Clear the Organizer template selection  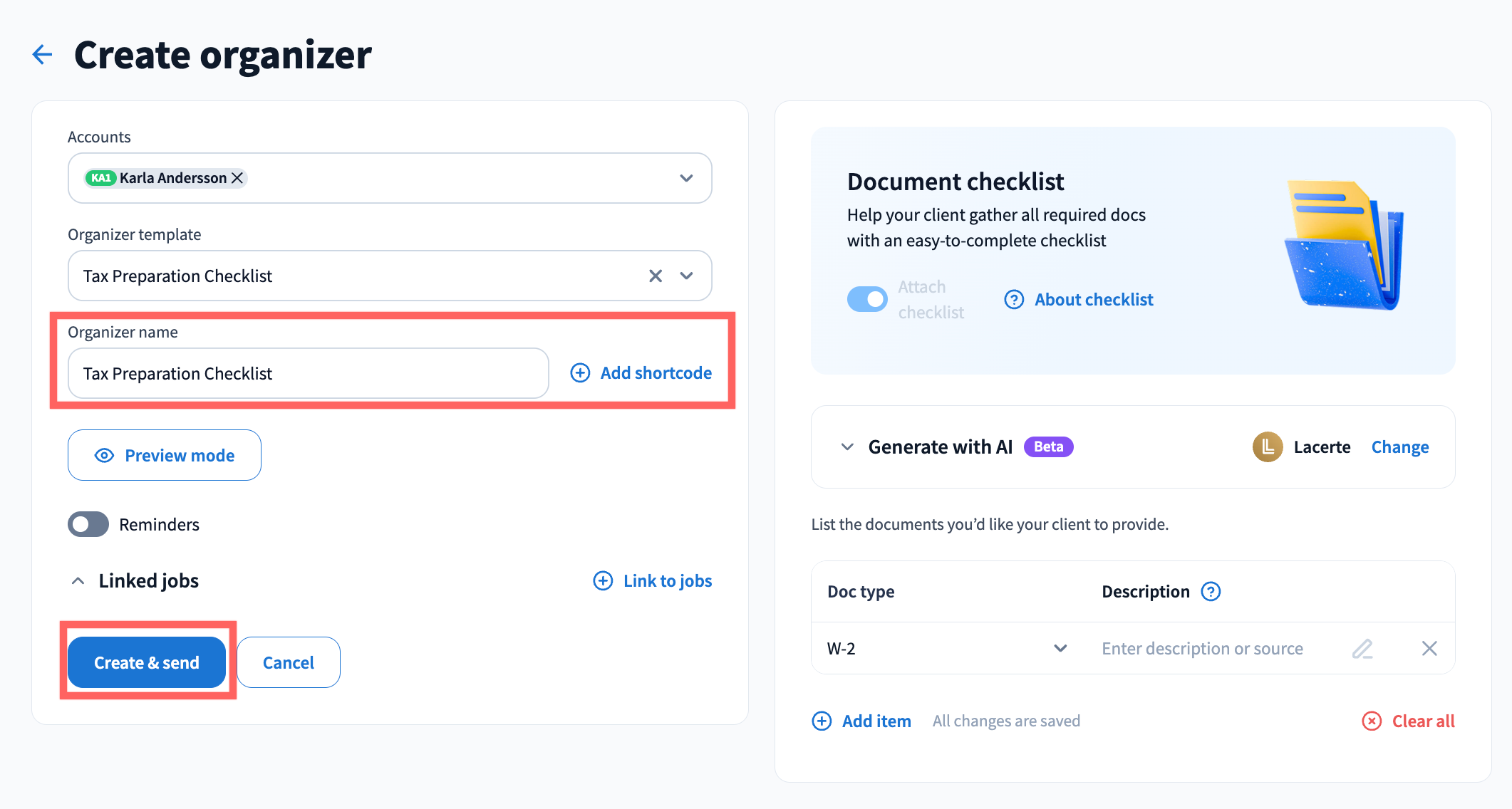coord(656,276)
